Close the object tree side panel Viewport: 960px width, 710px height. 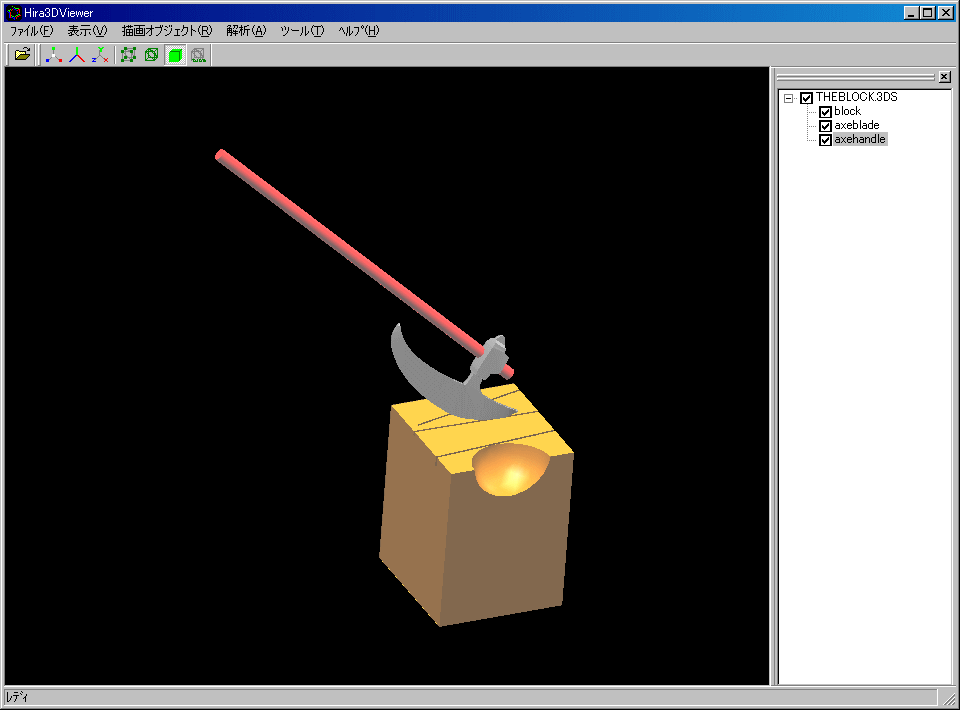945,77
